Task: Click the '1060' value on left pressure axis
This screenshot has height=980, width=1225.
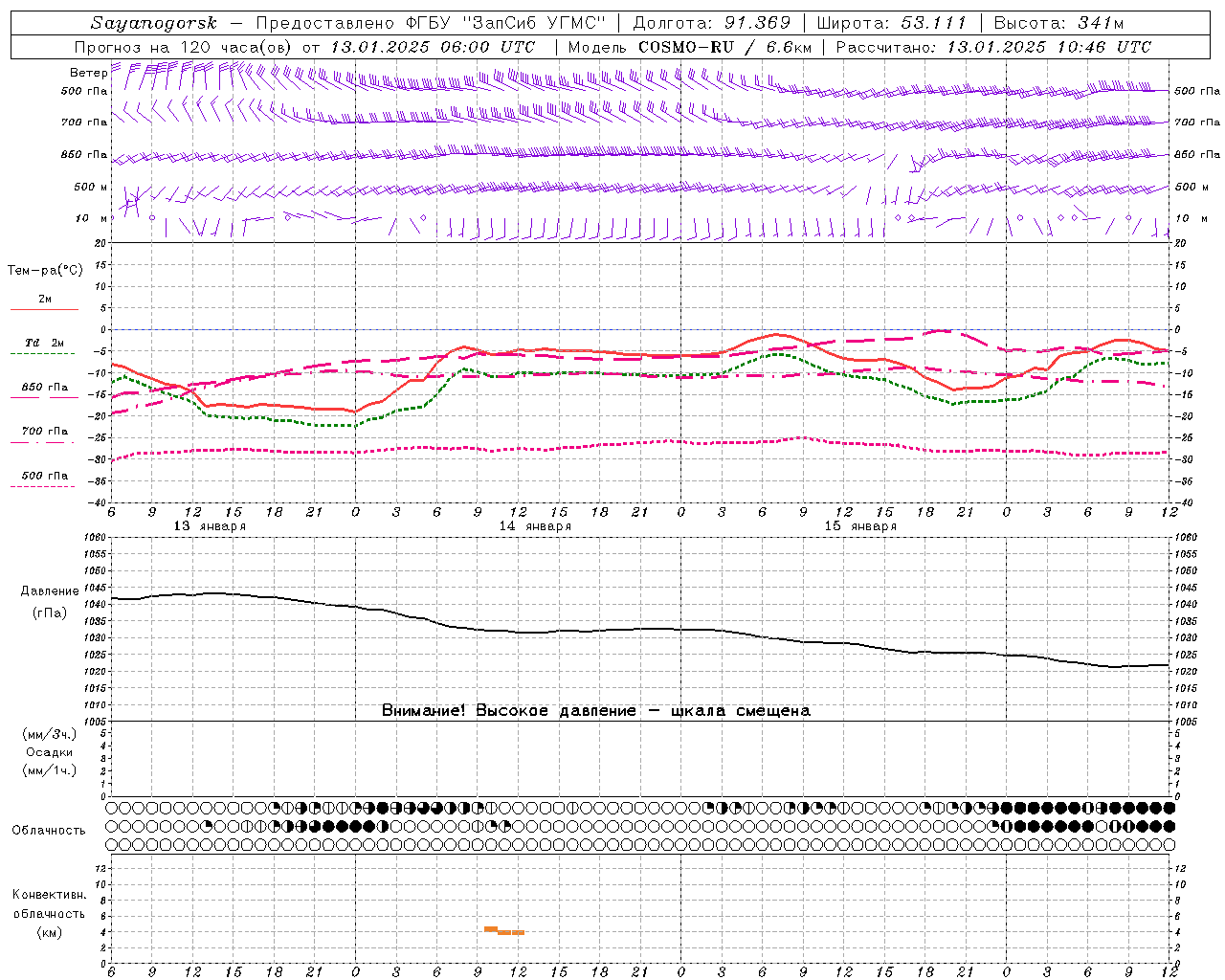Action: point(95,538)
